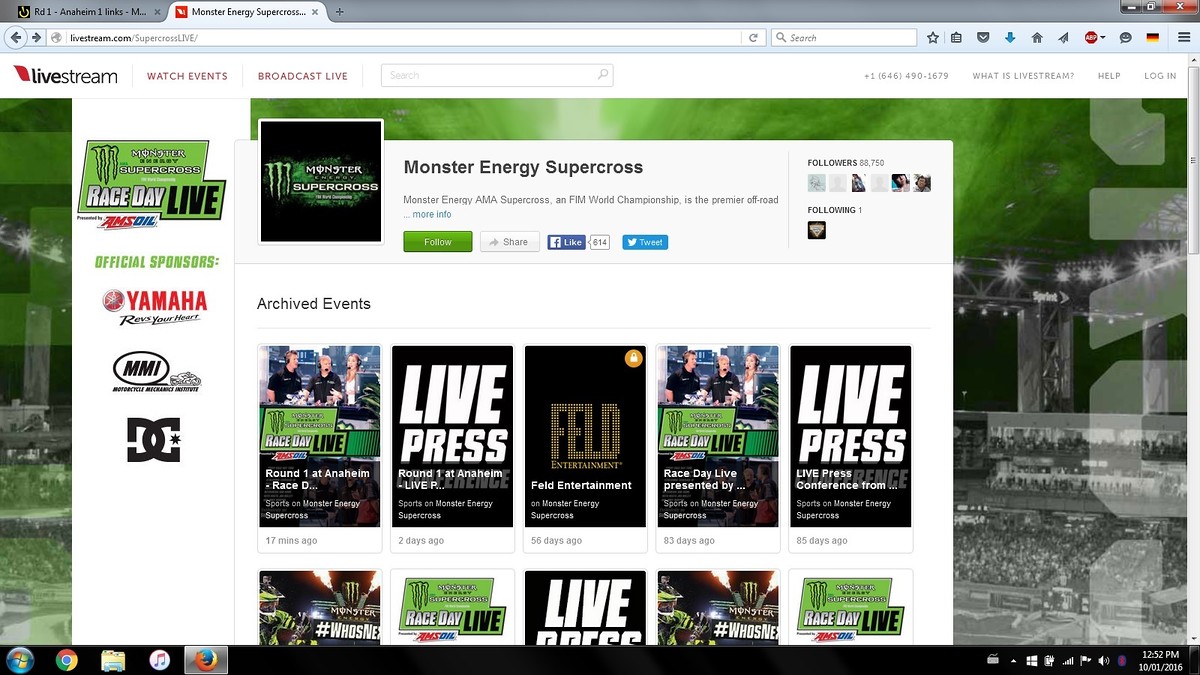Switch to the Rd 1 - Anaheim 1 links tab
Image resolution: width=1200 pixels, height=675 pixels.
pos(88,12)
